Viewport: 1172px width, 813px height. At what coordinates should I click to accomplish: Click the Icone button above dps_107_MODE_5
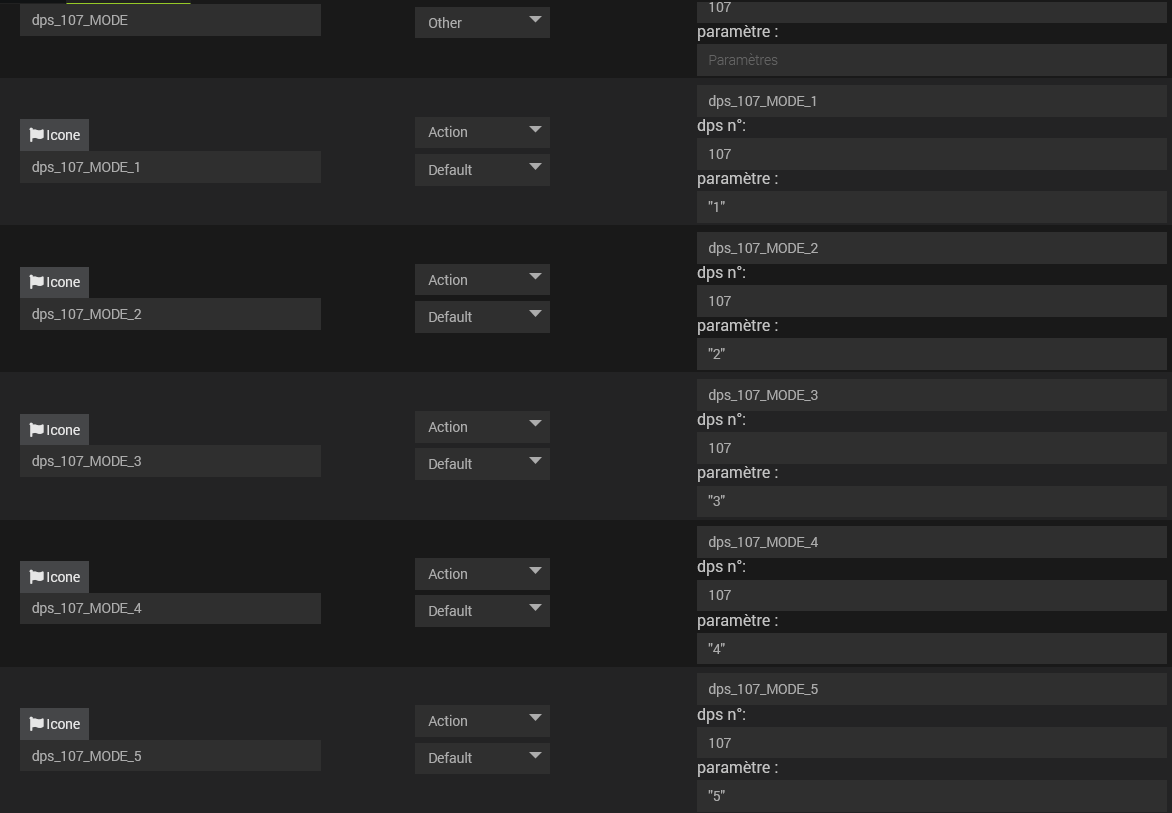54,724
